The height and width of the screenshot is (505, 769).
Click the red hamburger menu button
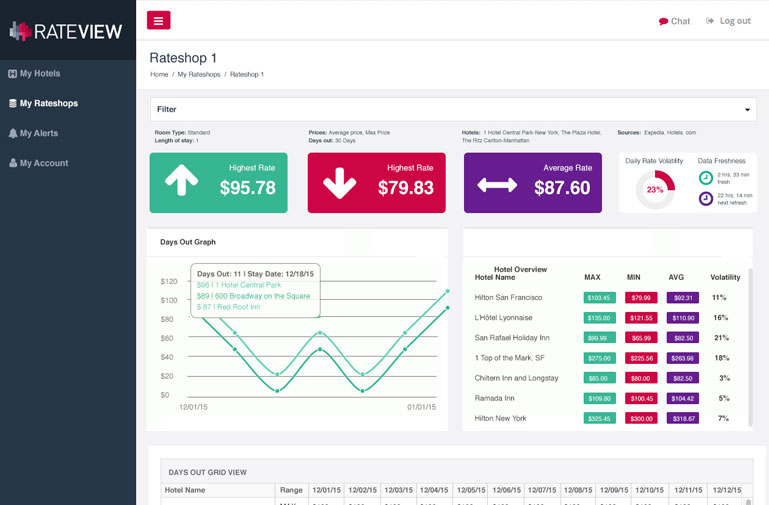pyautogui.click(x=158, y=20)
